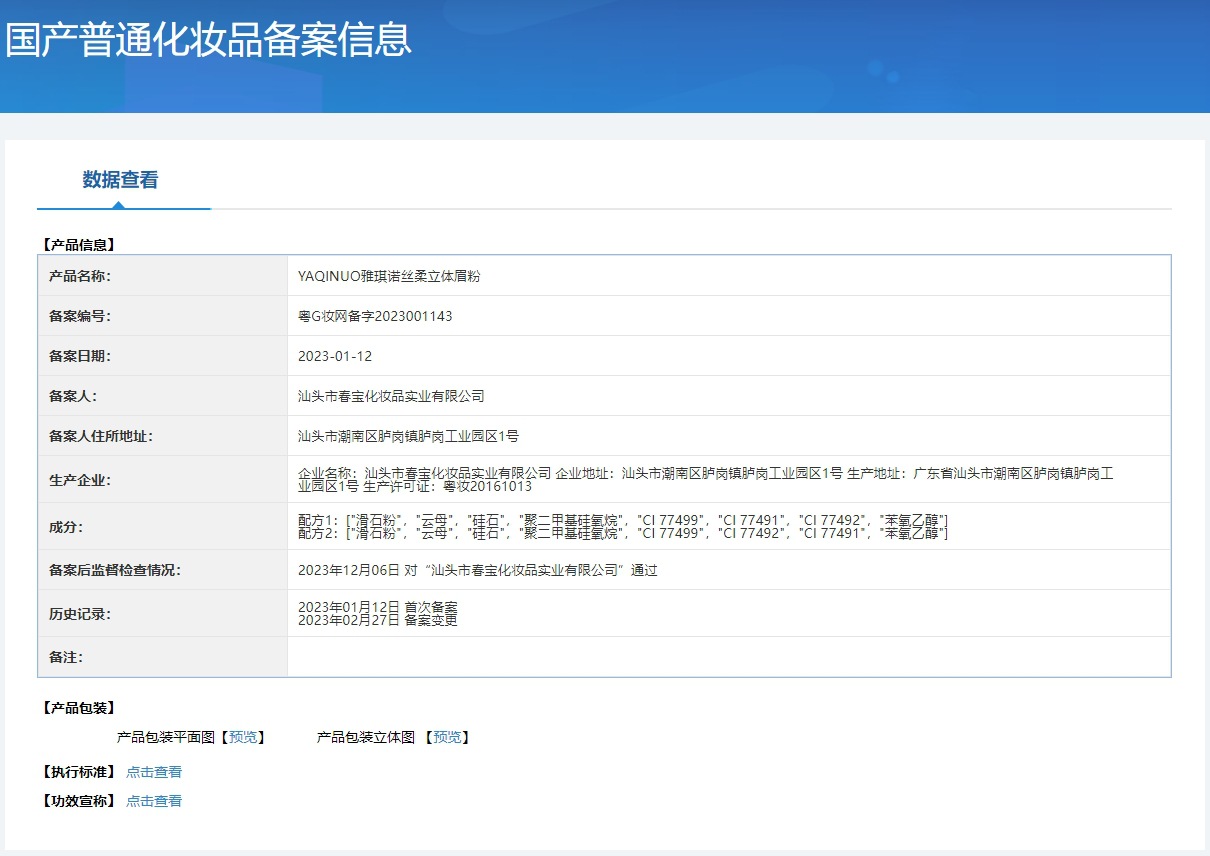Select filer name 汕头市春宝化妆品实业有限公司
This screenshot has height=856, width=1210.
click(x=391, y=396)
